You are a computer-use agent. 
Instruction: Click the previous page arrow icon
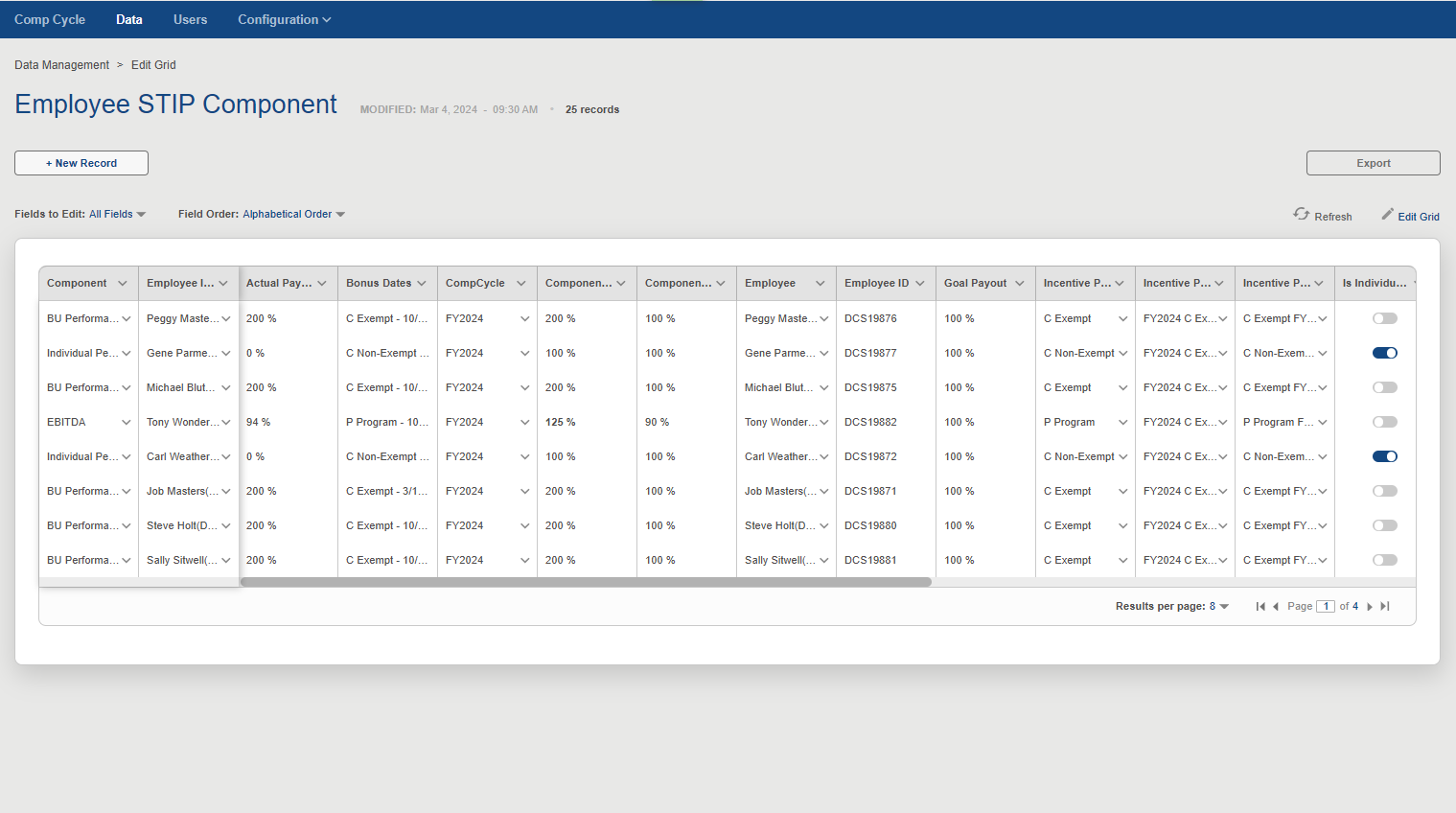pos(1276,606)
